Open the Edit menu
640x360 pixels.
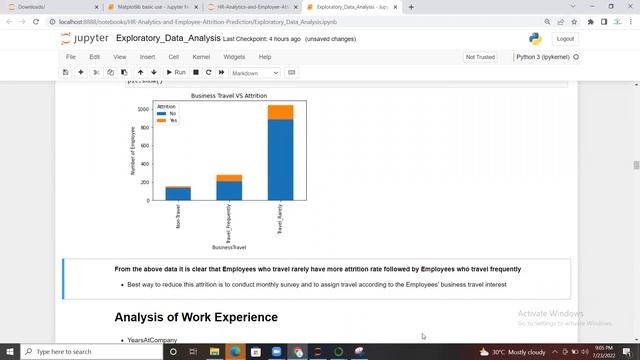[94, 57]
